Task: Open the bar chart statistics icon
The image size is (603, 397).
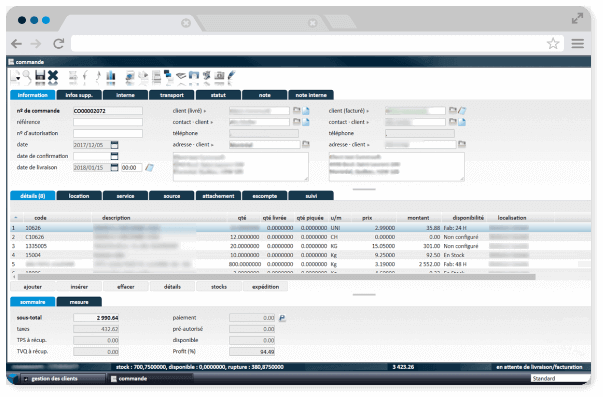Action: pos(111,77)
